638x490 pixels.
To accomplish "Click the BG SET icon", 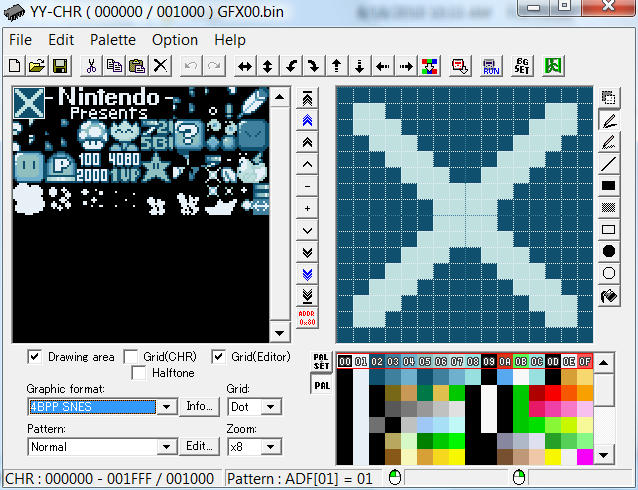I will 522,66.
